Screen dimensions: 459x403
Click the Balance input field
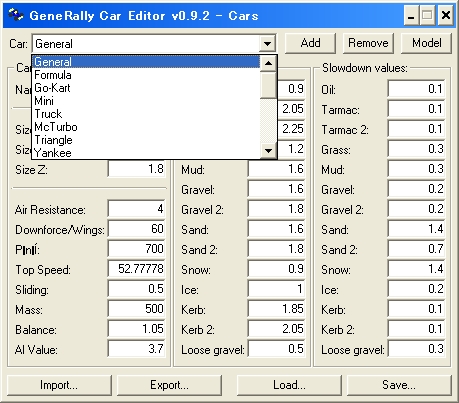(x=137, y=329)
